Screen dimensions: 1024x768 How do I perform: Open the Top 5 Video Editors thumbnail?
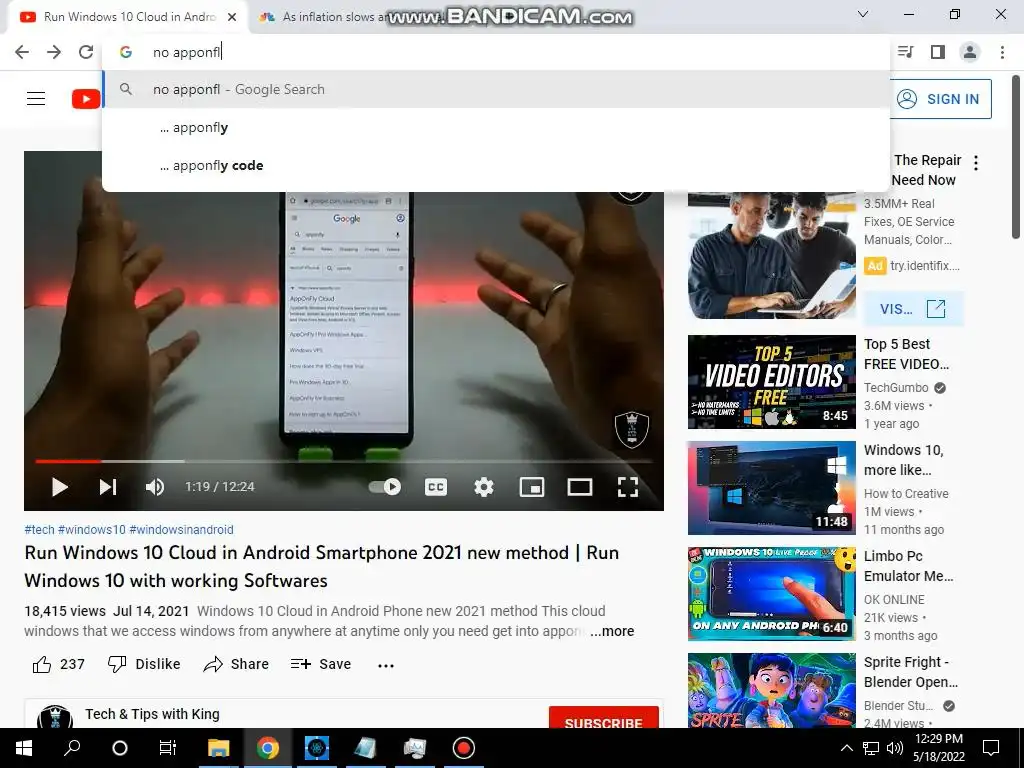point(772,382)
